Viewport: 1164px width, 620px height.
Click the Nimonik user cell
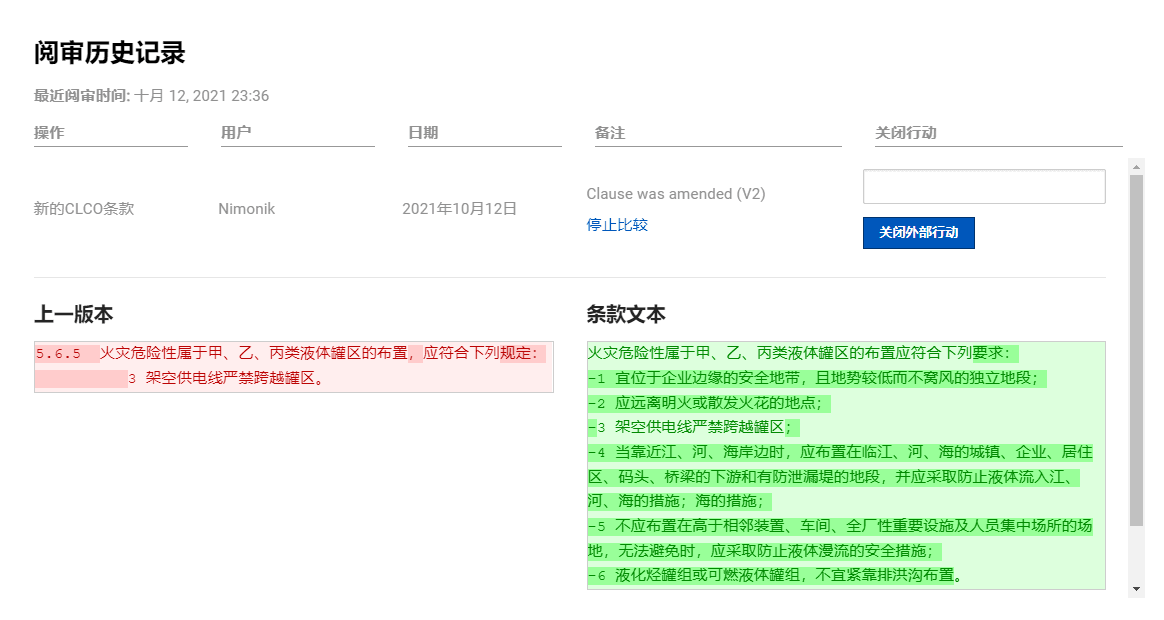246,209
